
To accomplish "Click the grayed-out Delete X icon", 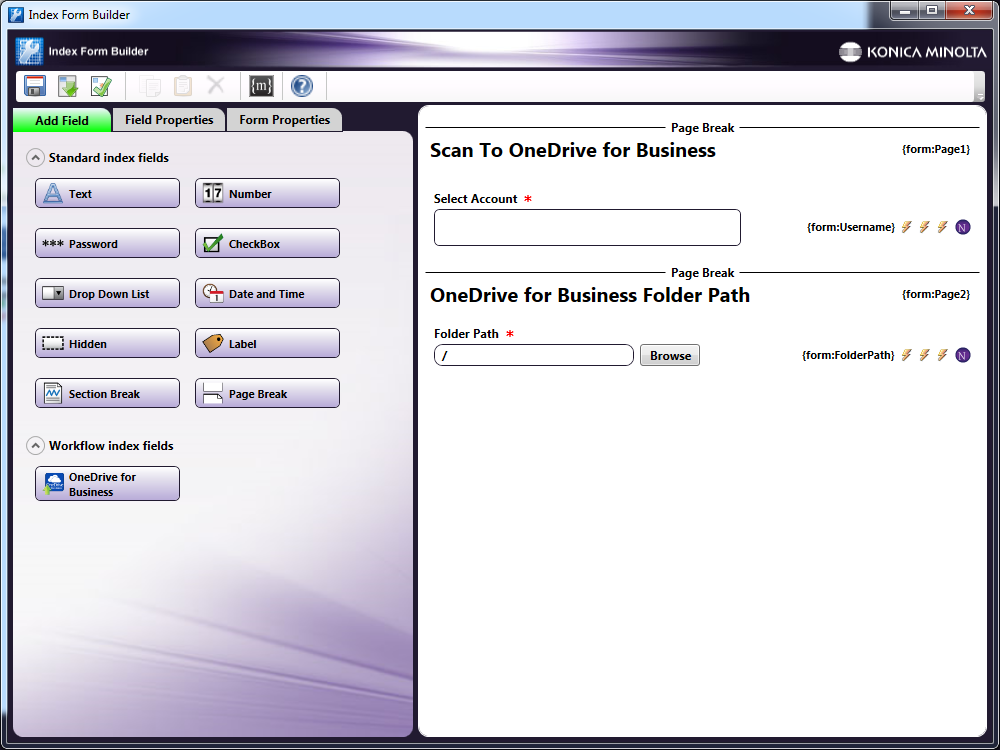I will click(x=216, y=85).
